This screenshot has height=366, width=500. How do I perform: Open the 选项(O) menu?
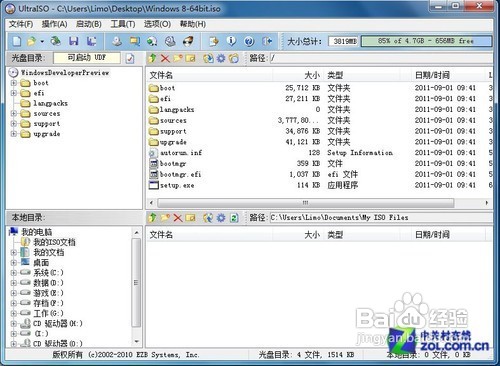[x=157, y=24]
